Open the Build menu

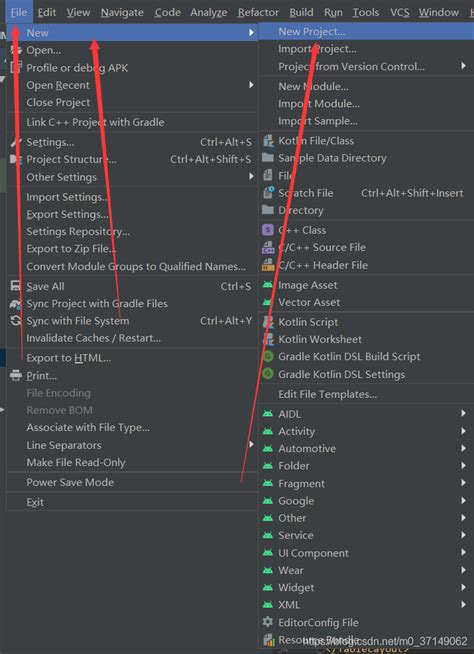(302, 13)
